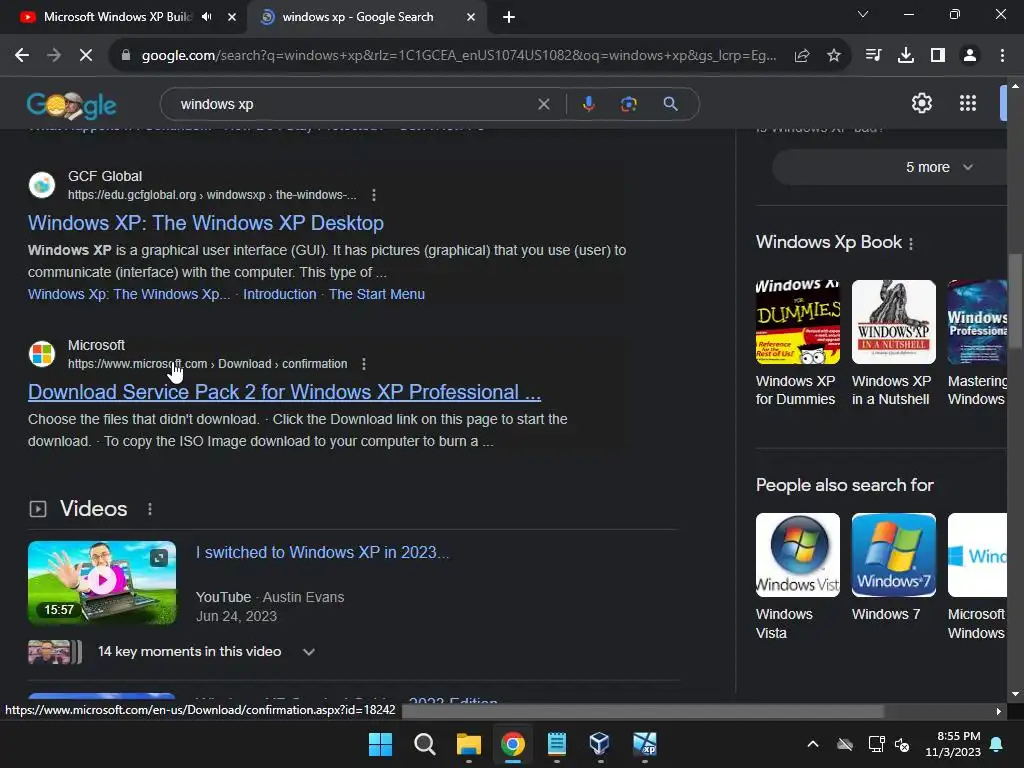Open the media control icon
The height and width of the screenshot is (768, 1024).
coord(873,56)
